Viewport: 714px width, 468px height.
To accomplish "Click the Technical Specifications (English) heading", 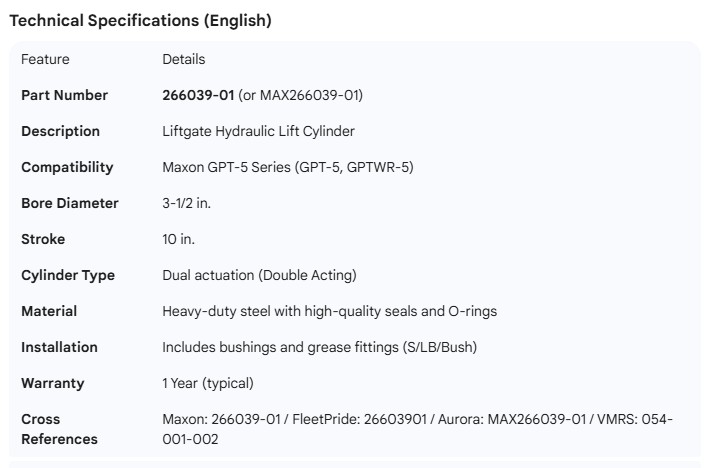I will pyautogui.click(x=140, y=20).
